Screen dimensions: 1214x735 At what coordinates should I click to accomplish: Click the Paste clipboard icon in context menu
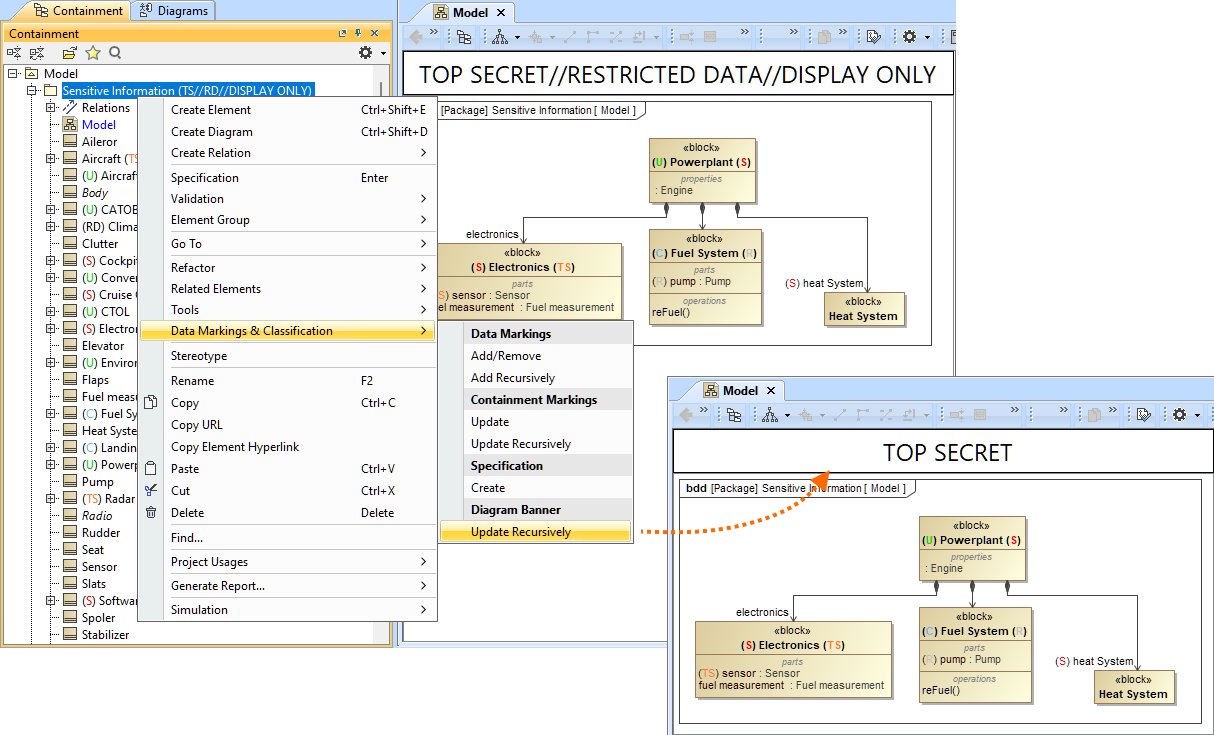[151, 468]
